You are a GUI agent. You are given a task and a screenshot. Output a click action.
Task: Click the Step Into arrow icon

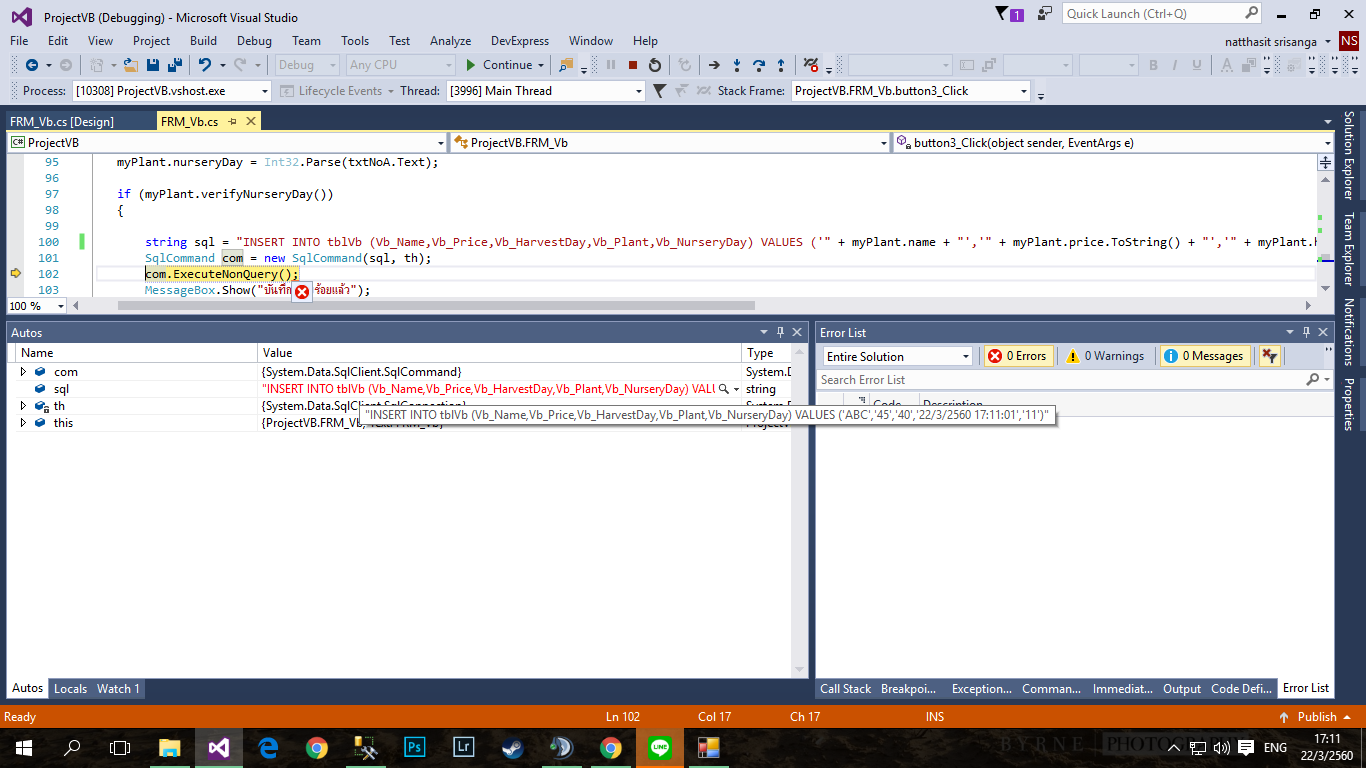click(x=737, y=65)
